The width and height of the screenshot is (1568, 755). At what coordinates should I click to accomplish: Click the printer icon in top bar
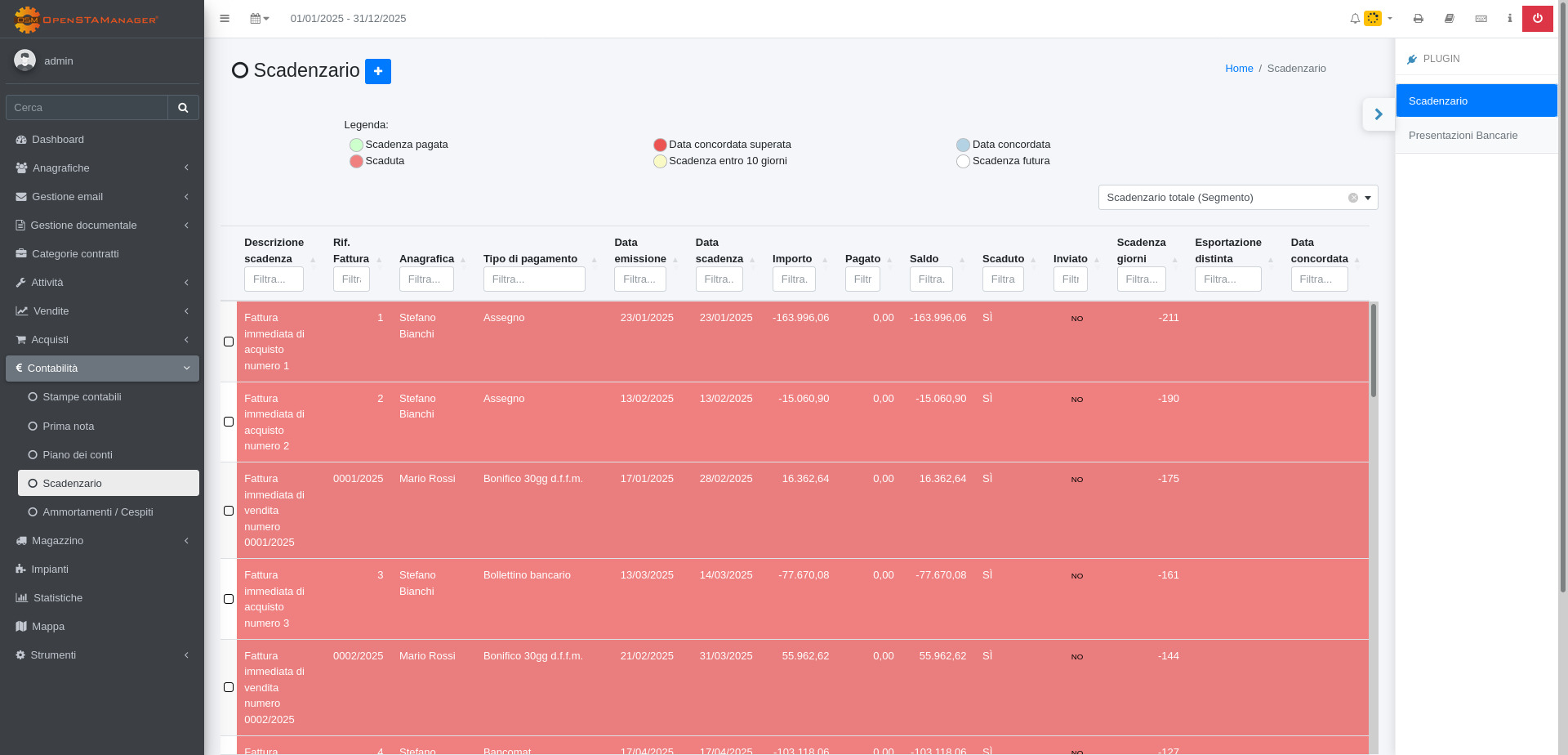point(1419,19)
